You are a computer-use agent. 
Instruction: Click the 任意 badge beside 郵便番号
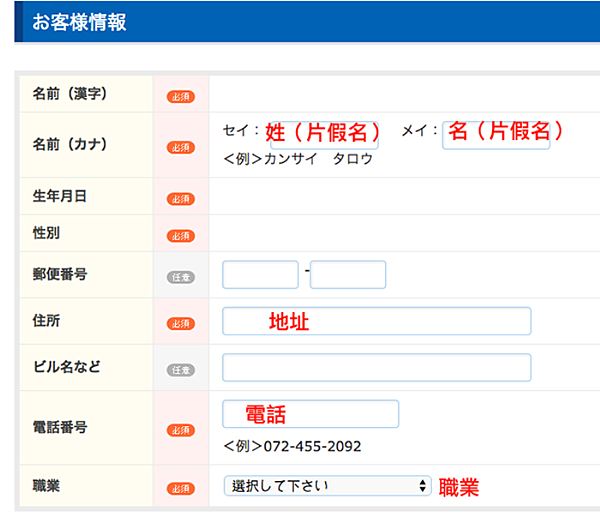pyautogui.click(x=180, y=277)
